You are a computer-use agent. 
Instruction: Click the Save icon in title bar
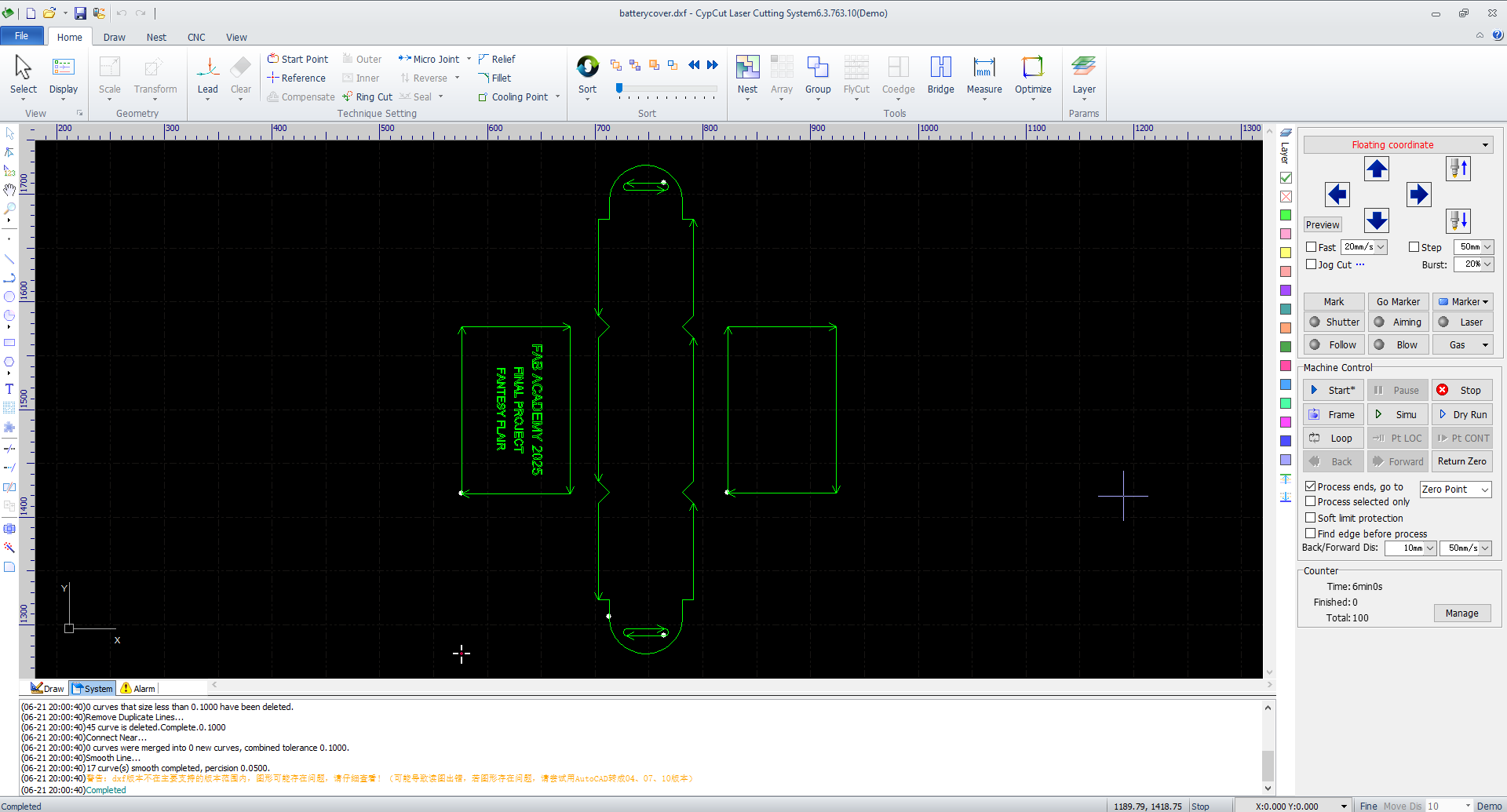coord(80,13)
